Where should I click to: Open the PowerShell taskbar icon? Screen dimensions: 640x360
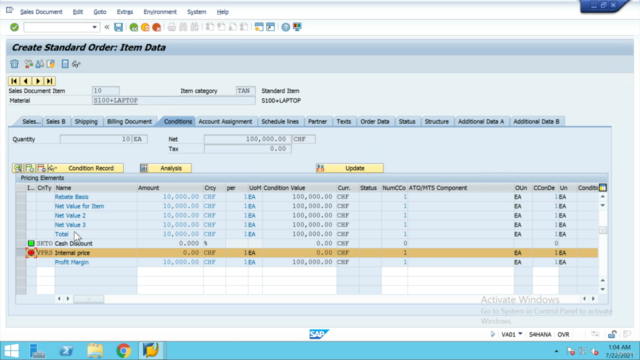pyautogui.click(x=67, y=351)
